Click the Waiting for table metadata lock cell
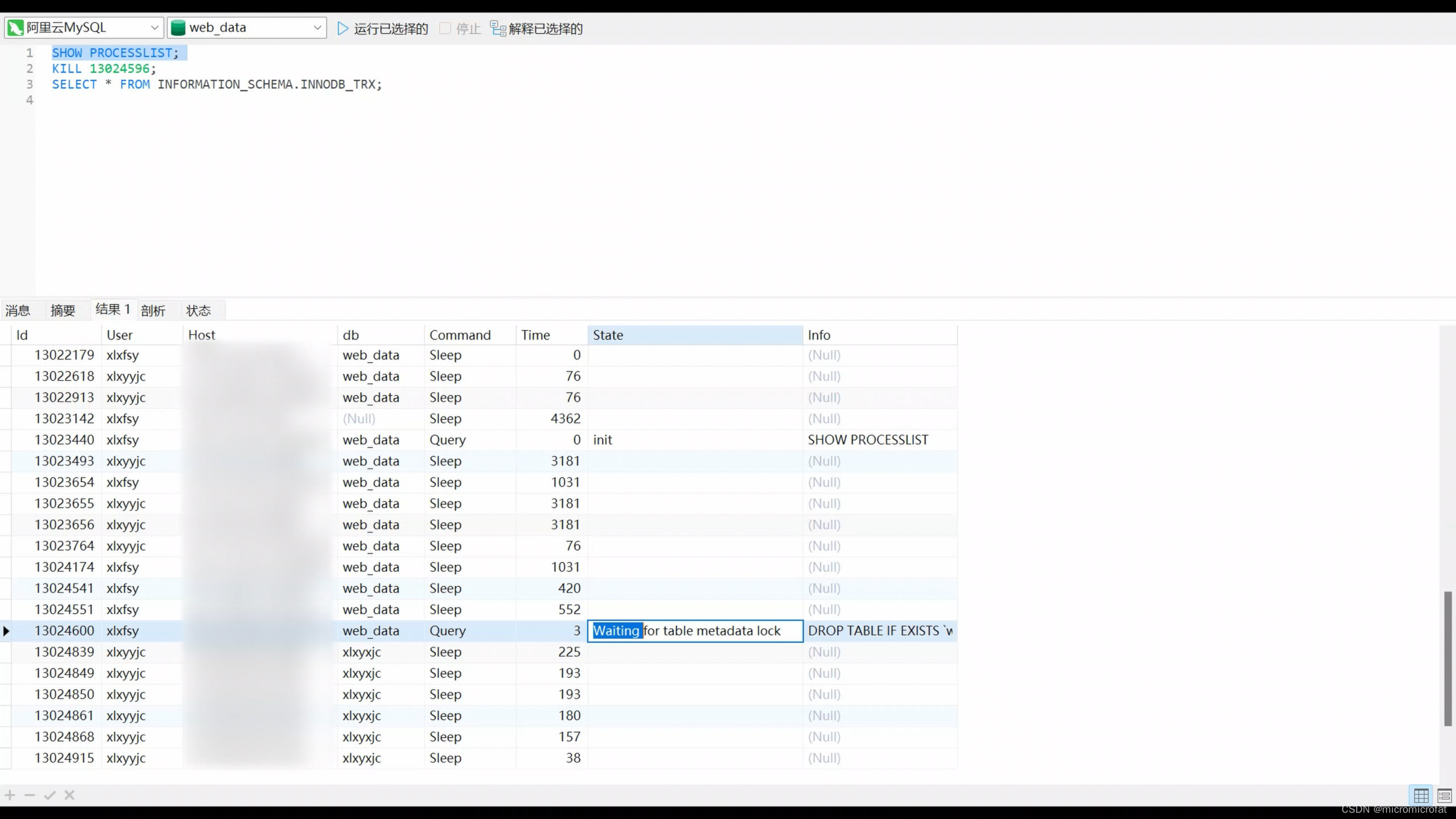Screen dimensions: 1456x819 [695, 631]
